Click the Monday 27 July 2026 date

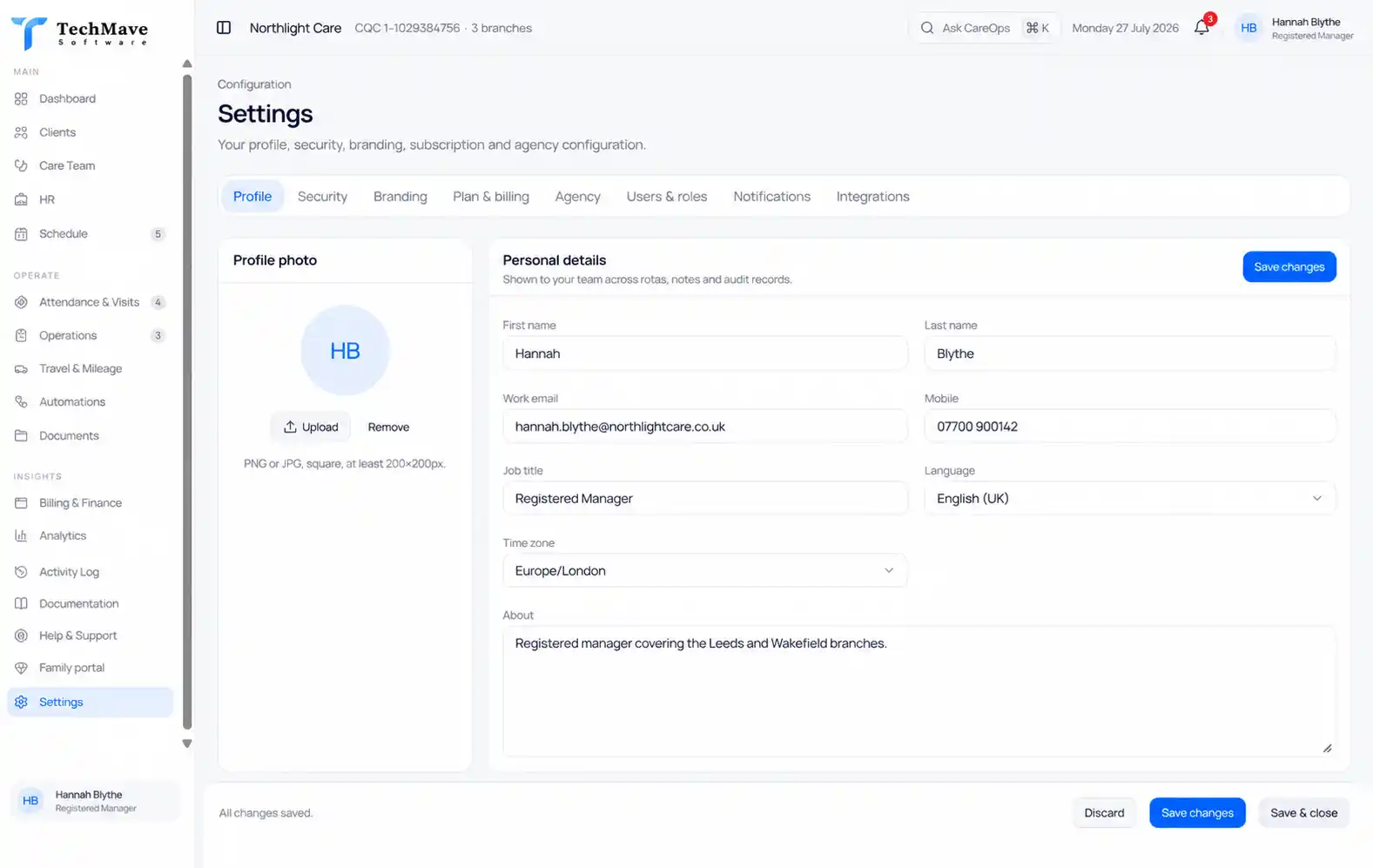[x=1125, y=28]
